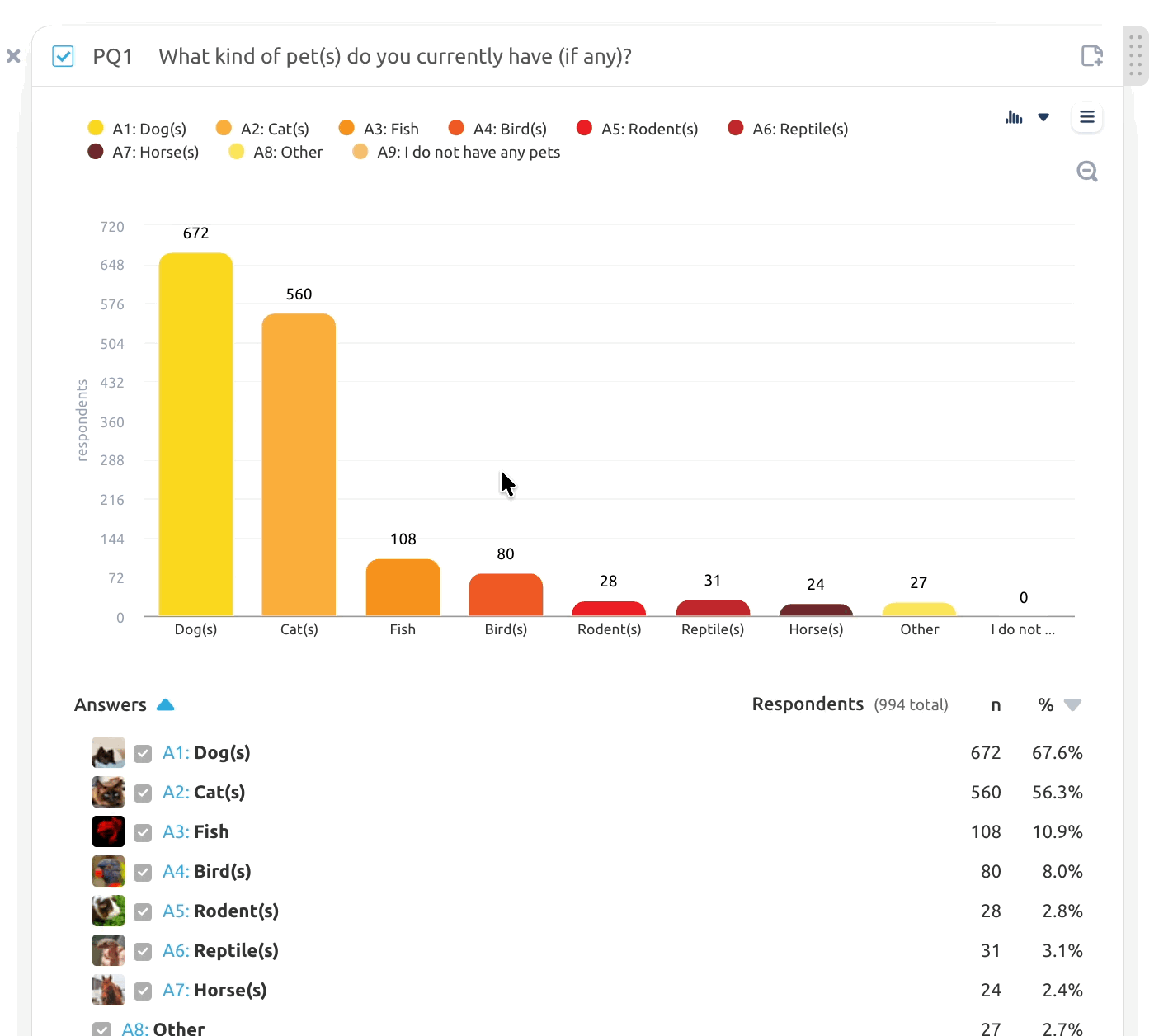Screen dimensions: 1173x1036
Task: Toggle the A6: Reptile(s) checkbox
Action: 143,951
